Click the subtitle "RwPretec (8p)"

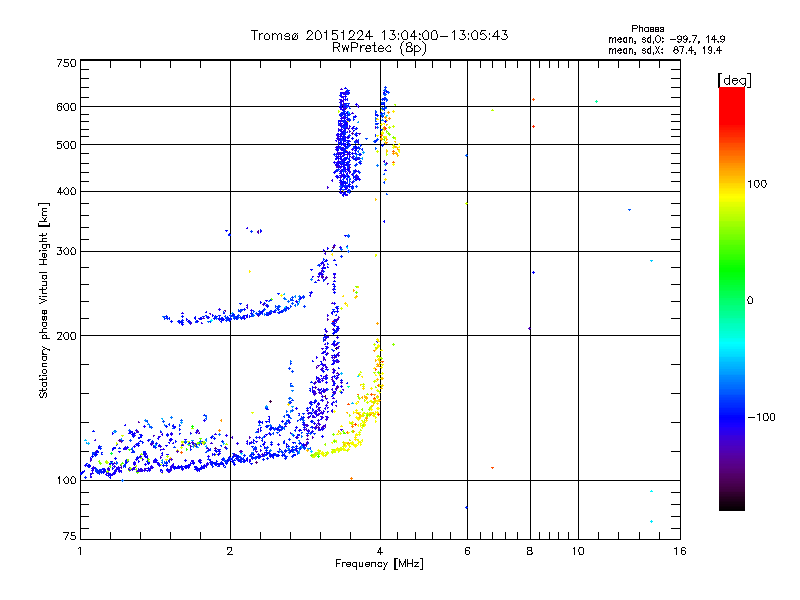pyautogui.click(x=379, y=48)
